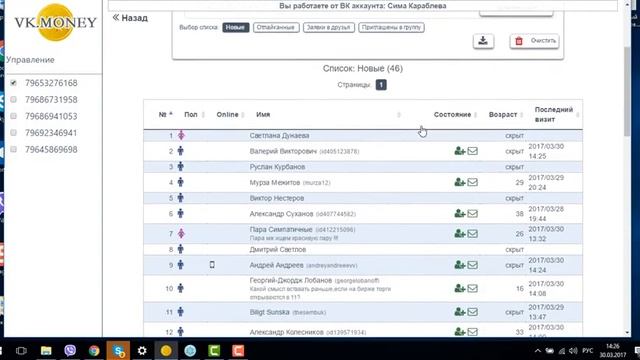Sort table by № column
Viewport: 640px width, 360px height.
pos(165,115)
